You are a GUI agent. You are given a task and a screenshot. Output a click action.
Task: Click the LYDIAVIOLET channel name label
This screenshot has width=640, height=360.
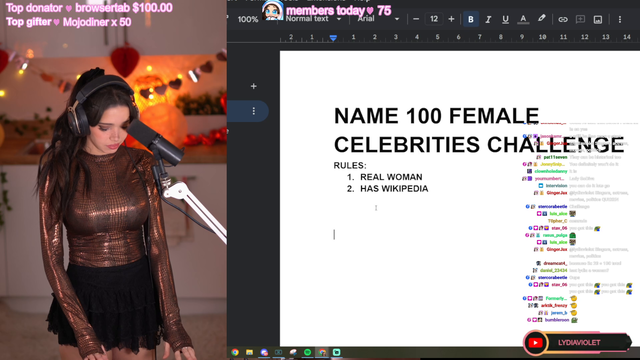point(579,342)
